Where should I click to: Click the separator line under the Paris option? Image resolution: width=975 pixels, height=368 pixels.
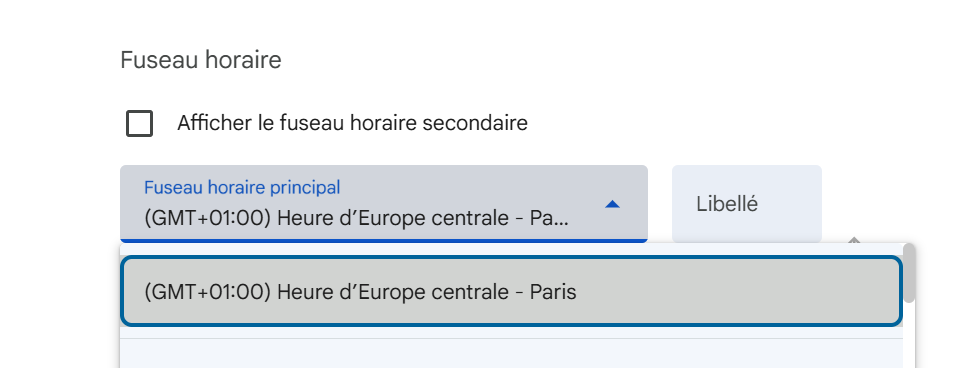click(511, 339)
